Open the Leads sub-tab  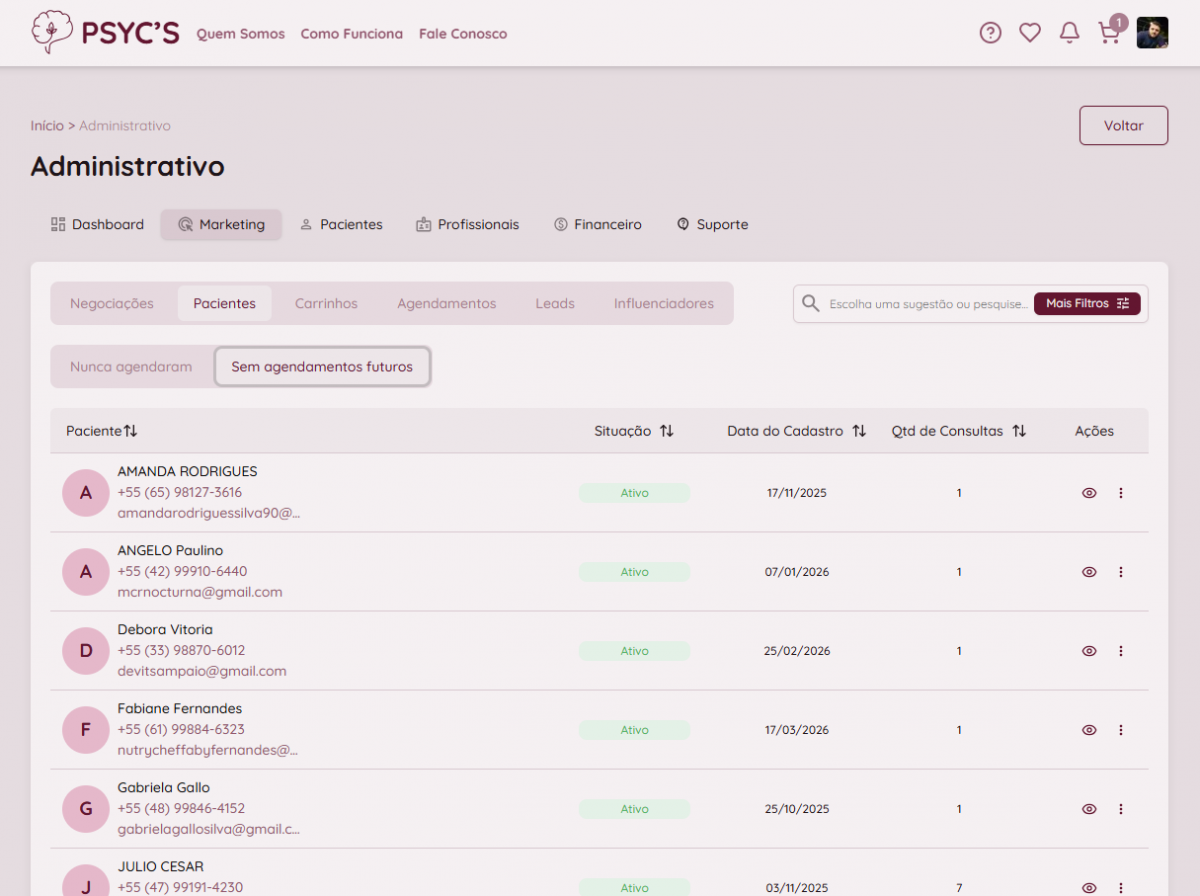[555, 304]
